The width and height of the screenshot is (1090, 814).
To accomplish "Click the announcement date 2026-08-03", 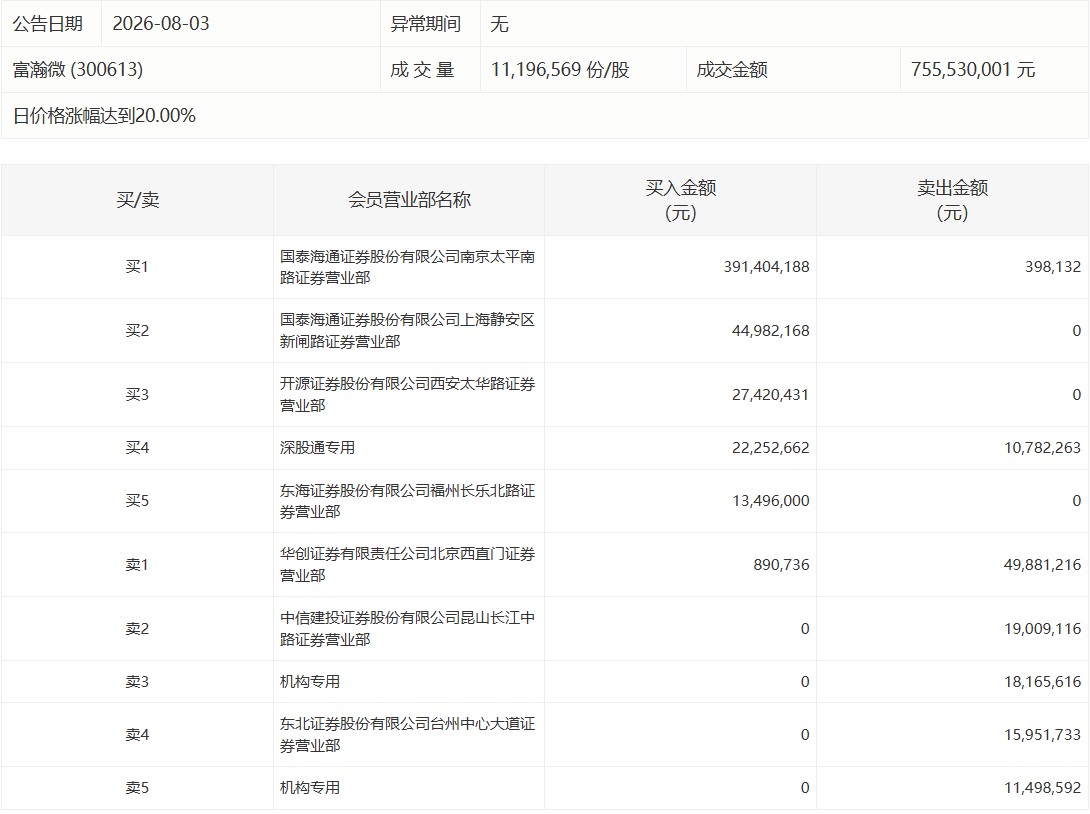I will 161,24.
